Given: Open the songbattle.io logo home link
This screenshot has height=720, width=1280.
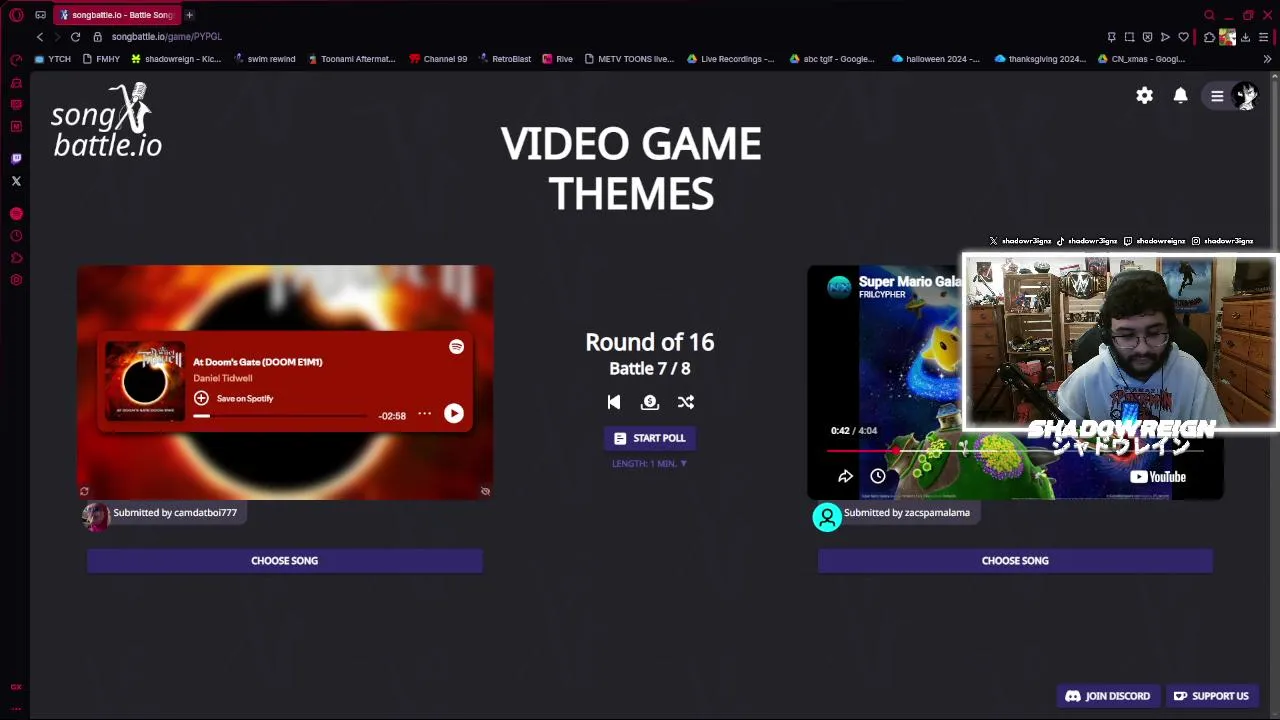Looking at the screenshot, I should [x=107, y=121].
